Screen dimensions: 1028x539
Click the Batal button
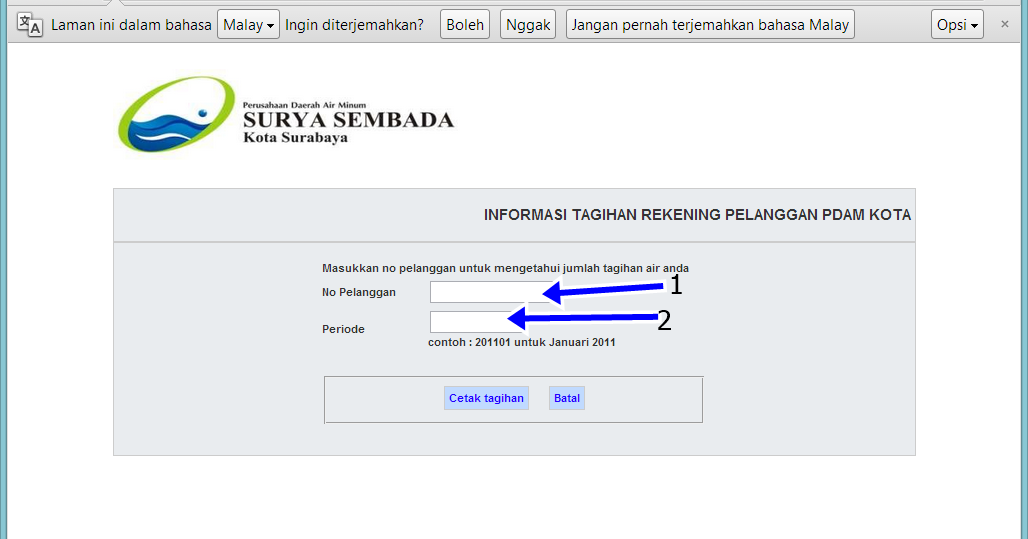[x=567, y=398]
